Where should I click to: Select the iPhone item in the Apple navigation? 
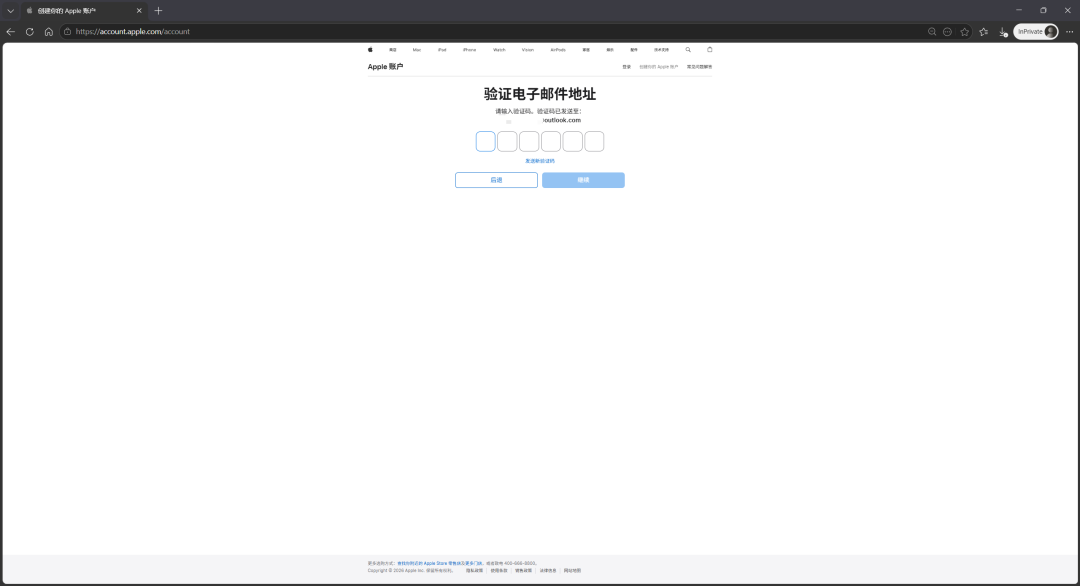pos(469,49)
